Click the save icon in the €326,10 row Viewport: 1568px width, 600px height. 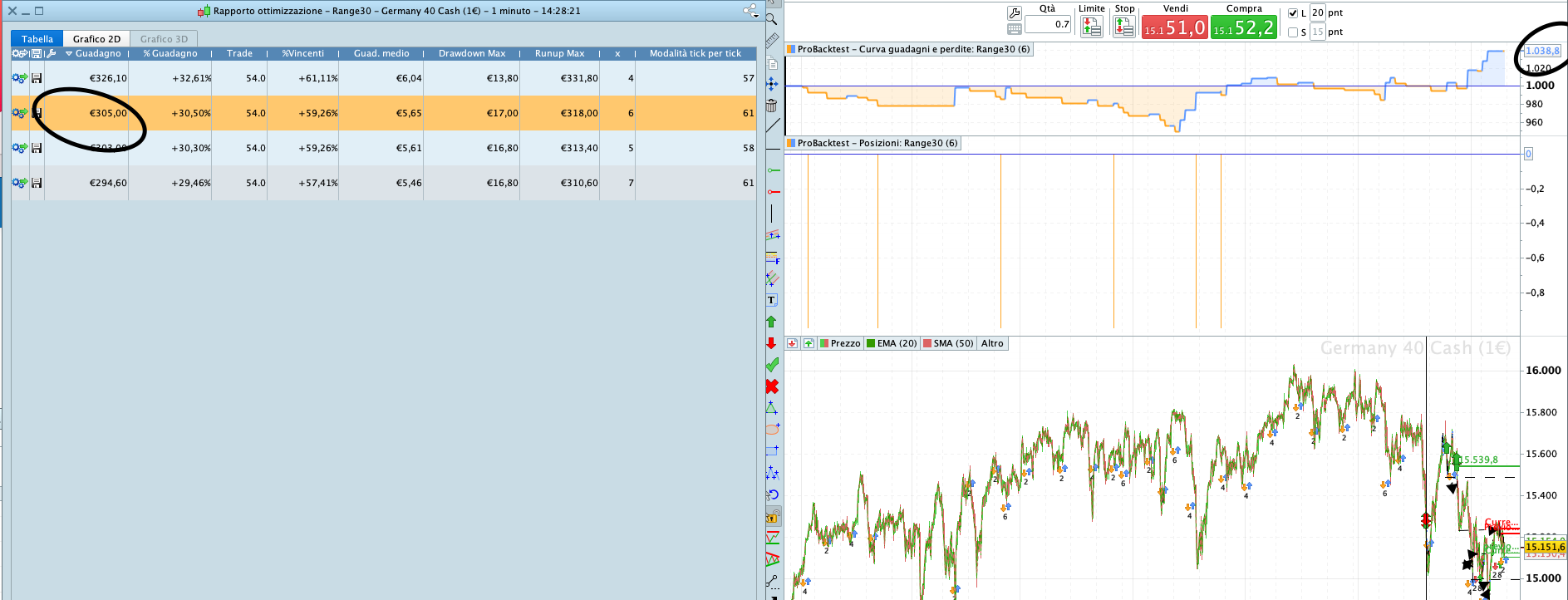coord(37,78)
